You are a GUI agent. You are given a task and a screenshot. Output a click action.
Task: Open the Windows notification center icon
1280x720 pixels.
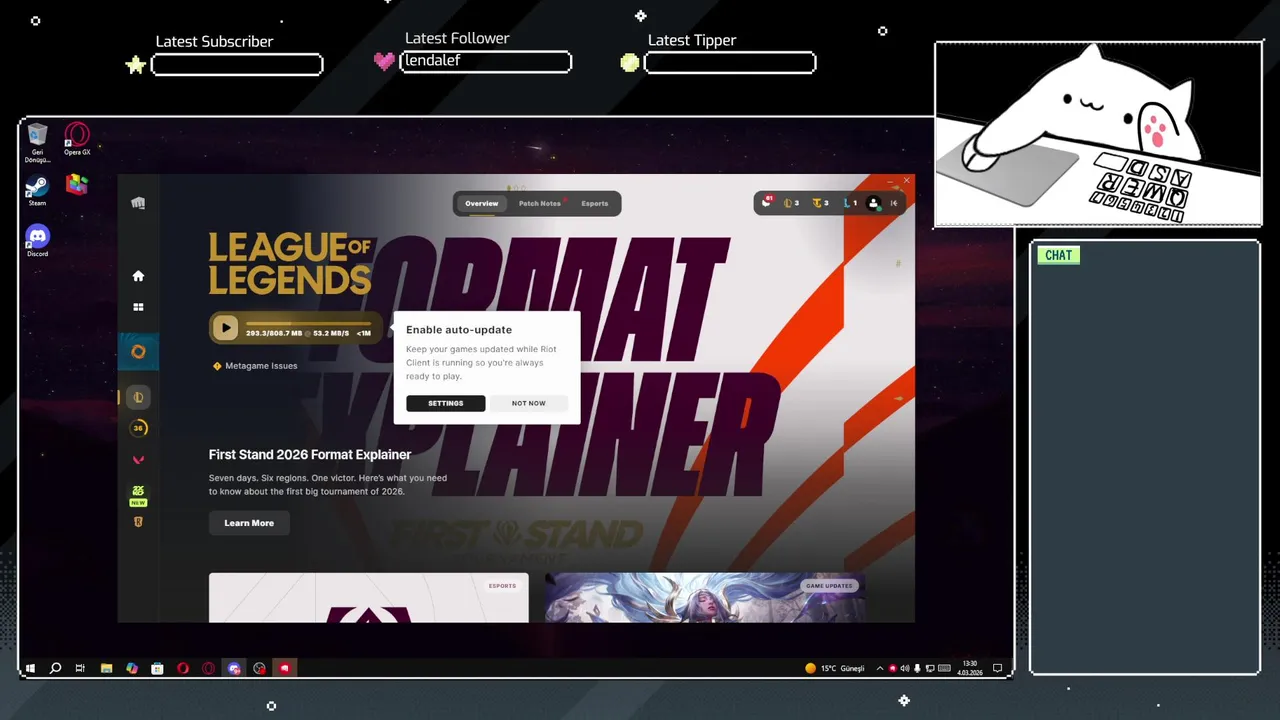997,668
